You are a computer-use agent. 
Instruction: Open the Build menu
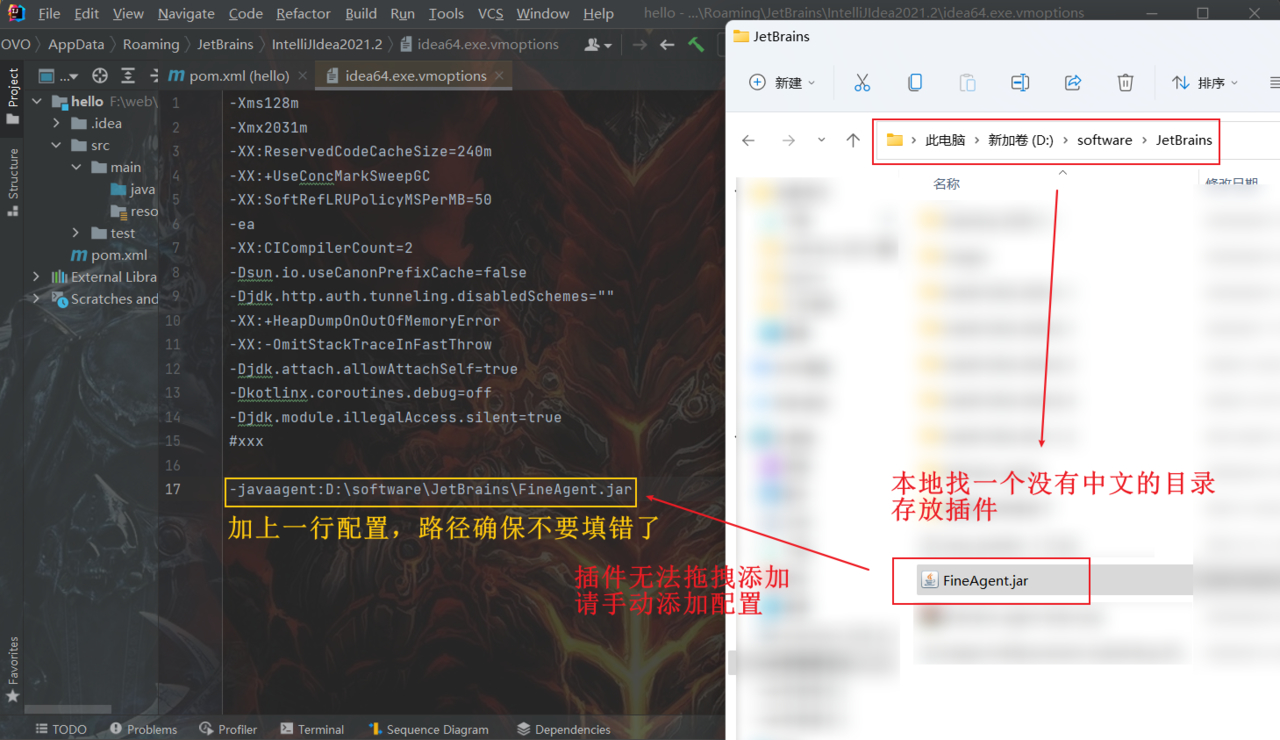(361, 14)
